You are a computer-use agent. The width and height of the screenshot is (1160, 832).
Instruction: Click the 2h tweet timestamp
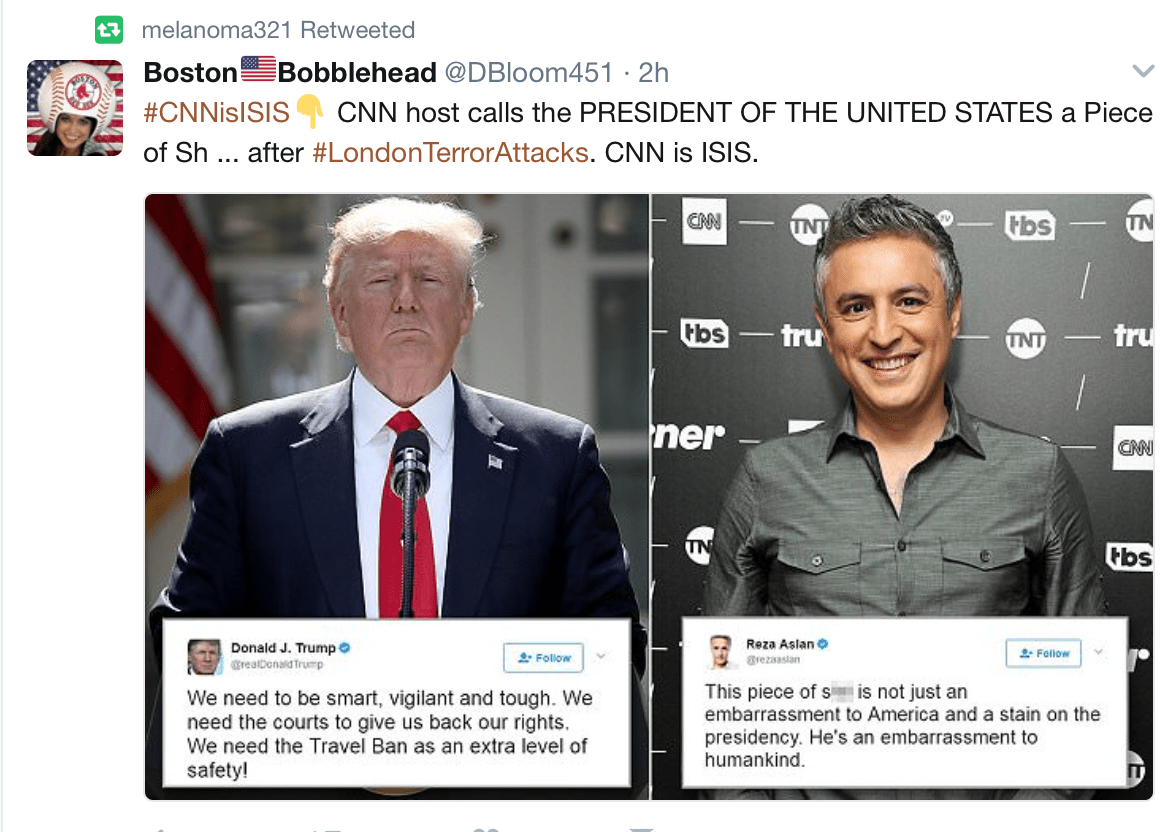(x=653, y=72)
